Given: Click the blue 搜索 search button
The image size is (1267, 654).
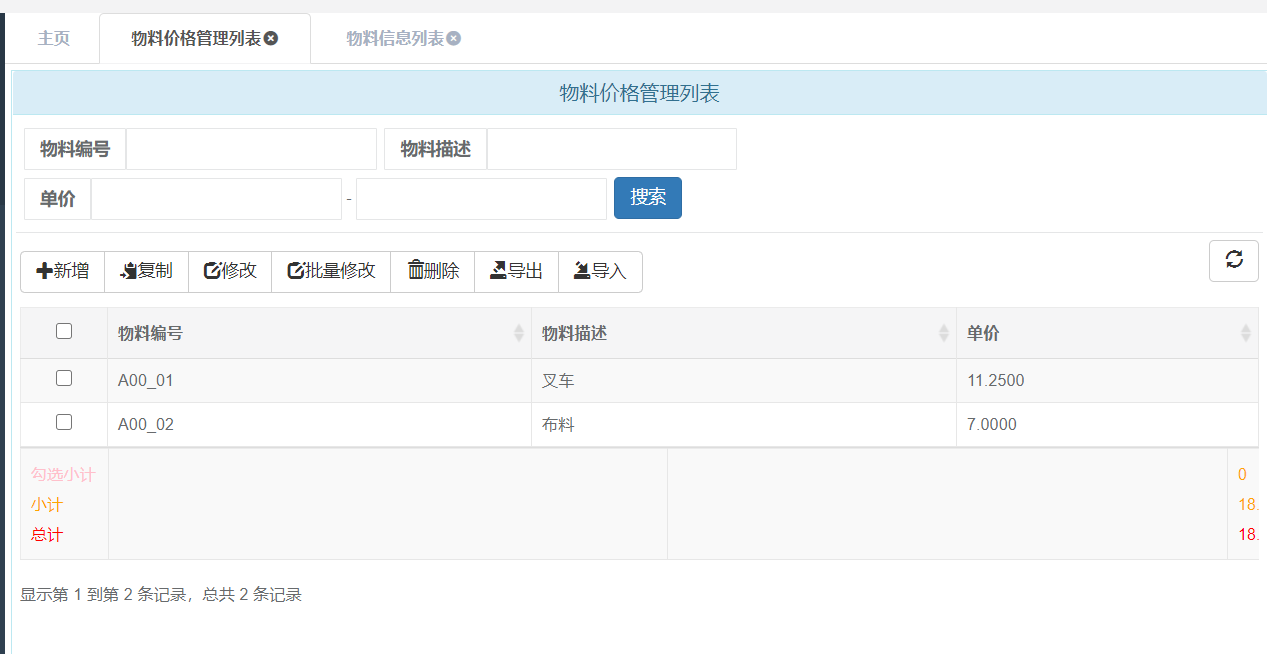Looking at the screenshot, I should 648,198.
